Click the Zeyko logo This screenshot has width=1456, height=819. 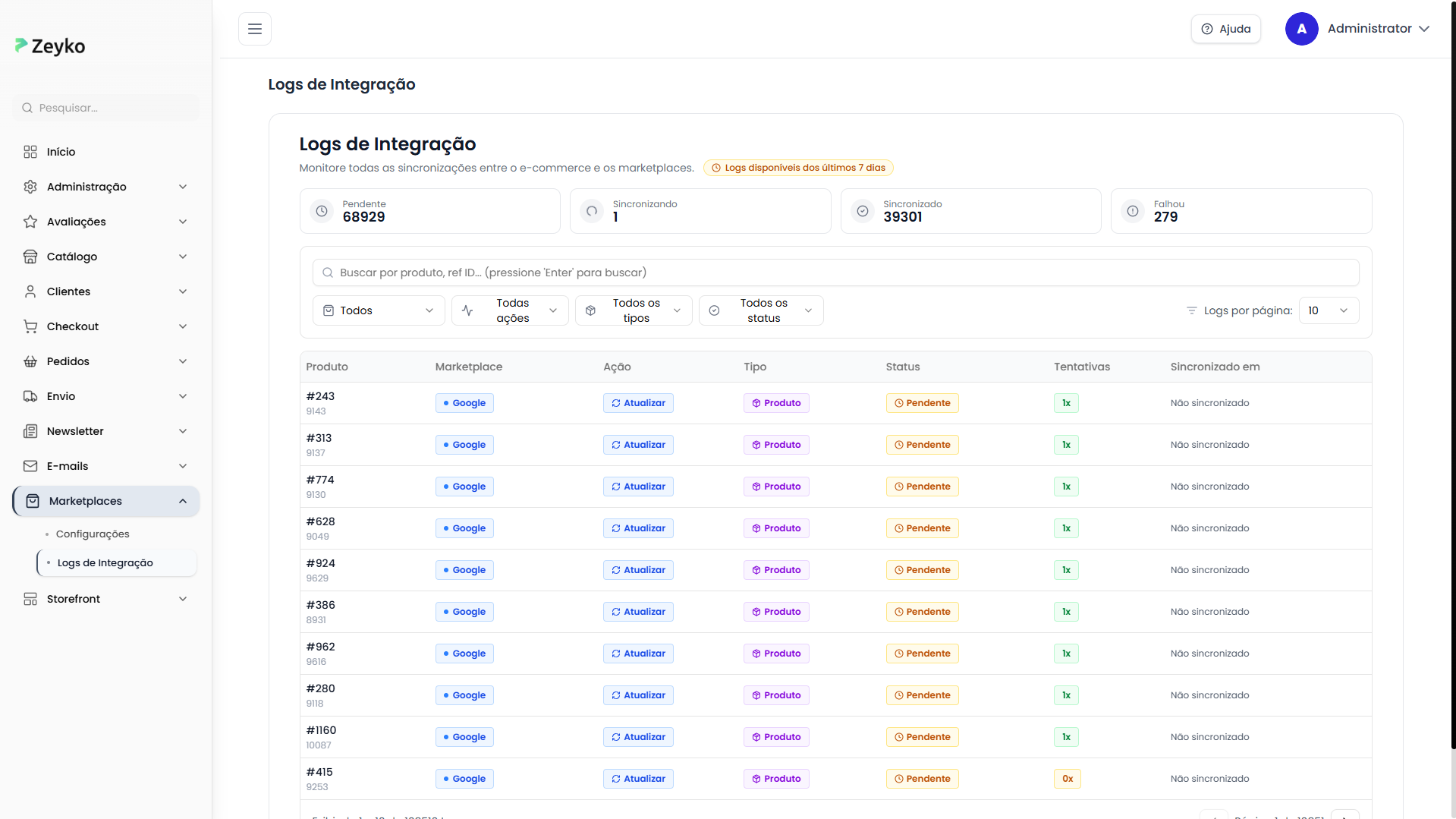50,46
